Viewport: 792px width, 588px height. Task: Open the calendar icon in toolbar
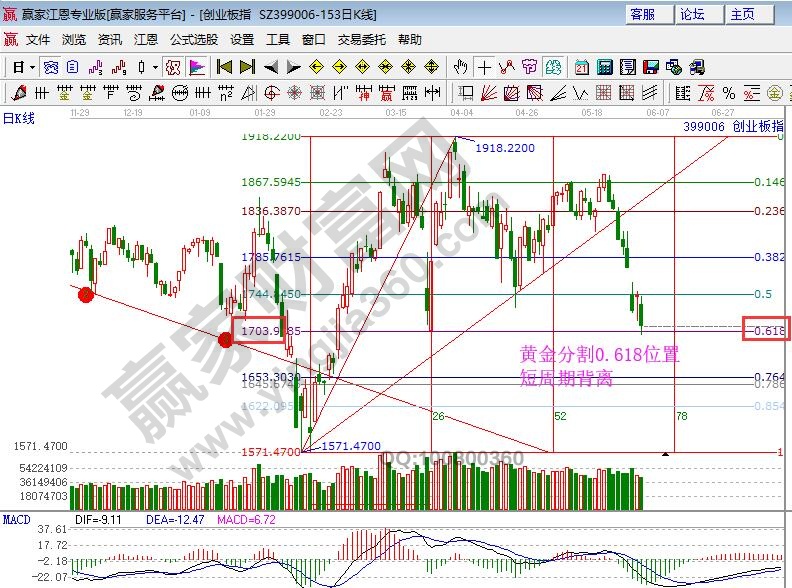point(582,67)
